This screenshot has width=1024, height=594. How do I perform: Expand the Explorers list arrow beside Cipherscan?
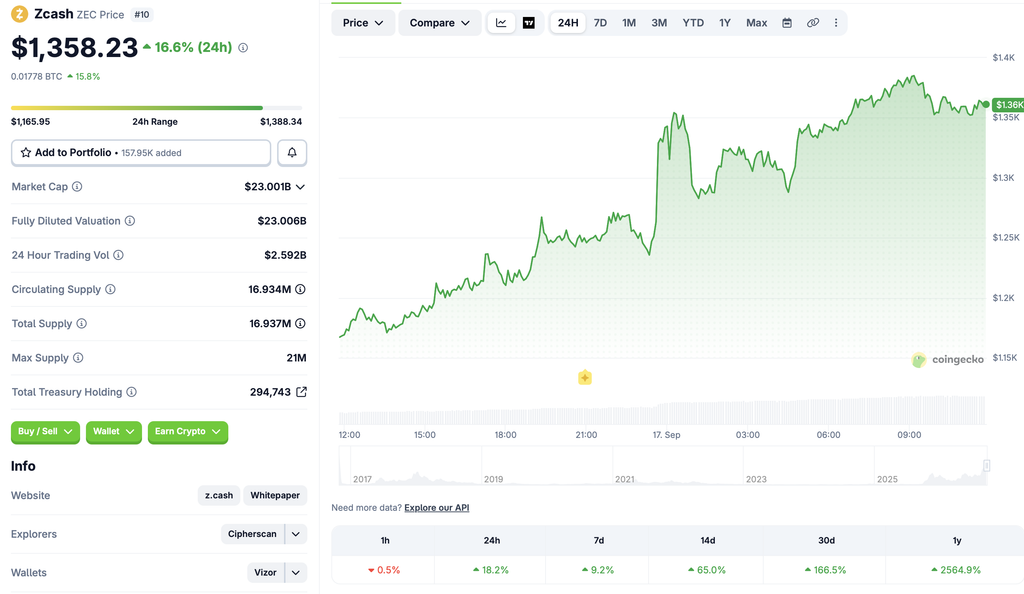[296, 534]
